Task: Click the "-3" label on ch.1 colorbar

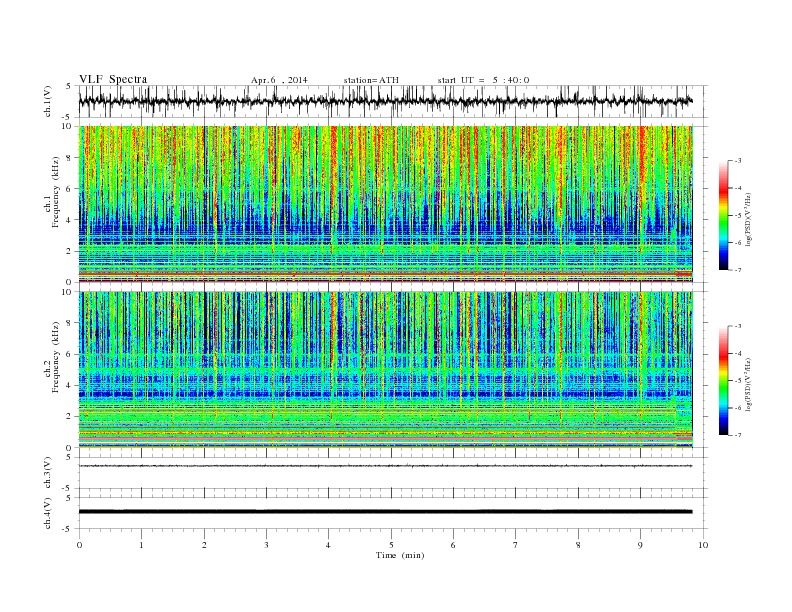Action: [x=738, y=161]
